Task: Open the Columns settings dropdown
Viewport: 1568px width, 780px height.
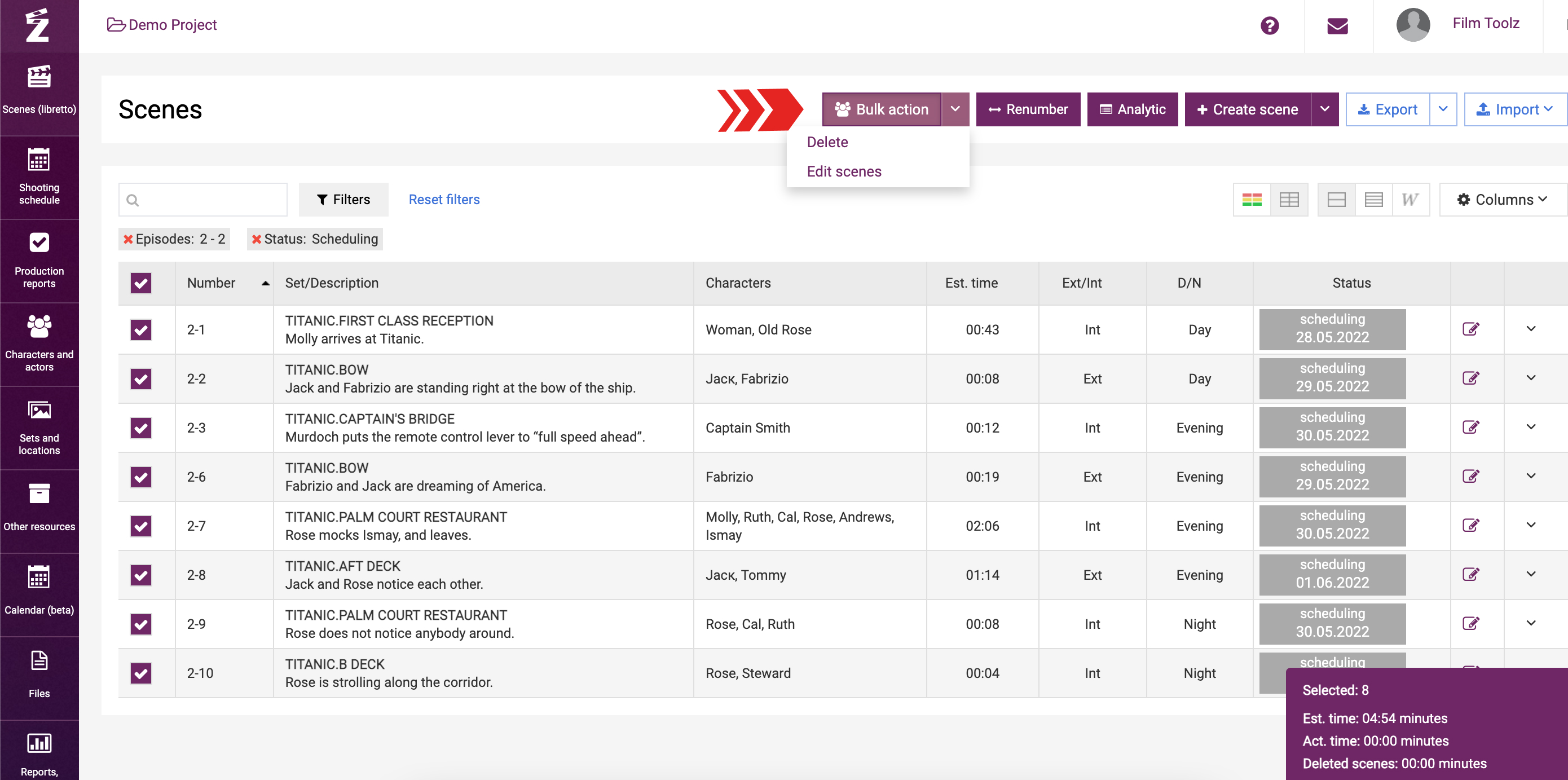Action: click(x=1502, y=200)
